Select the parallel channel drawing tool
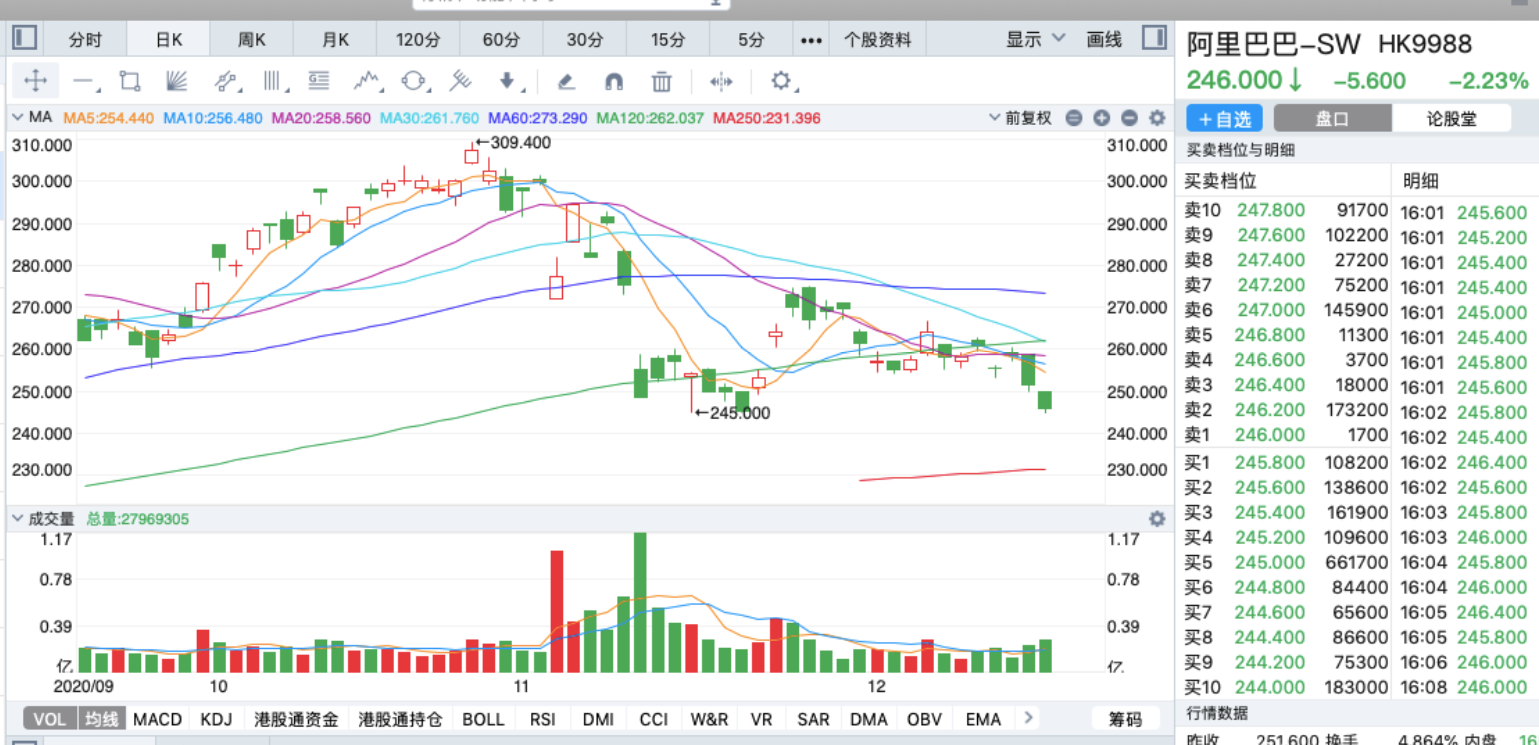The width and height of the screenshot is (1539, 745). pos(226,81)
